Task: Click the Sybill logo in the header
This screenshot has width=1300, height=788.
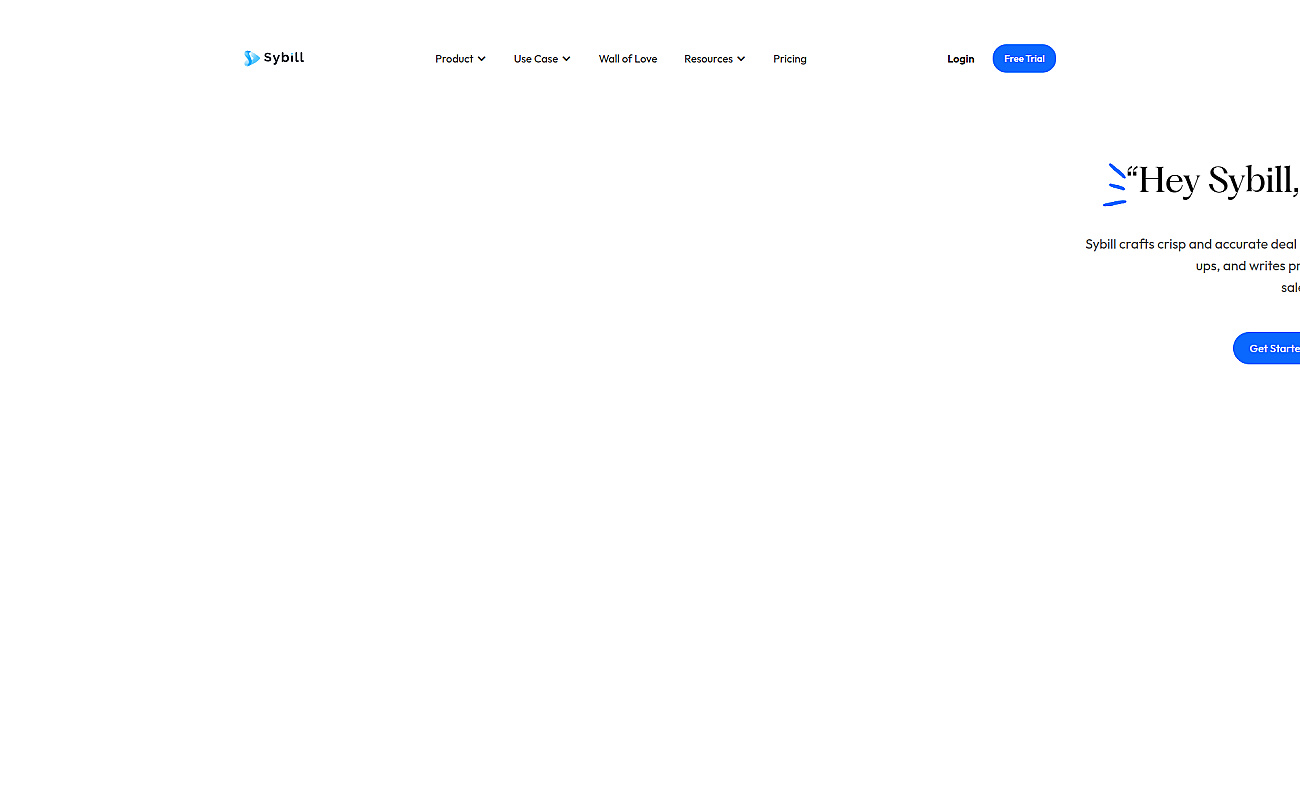Action: [x=274, y=58]
